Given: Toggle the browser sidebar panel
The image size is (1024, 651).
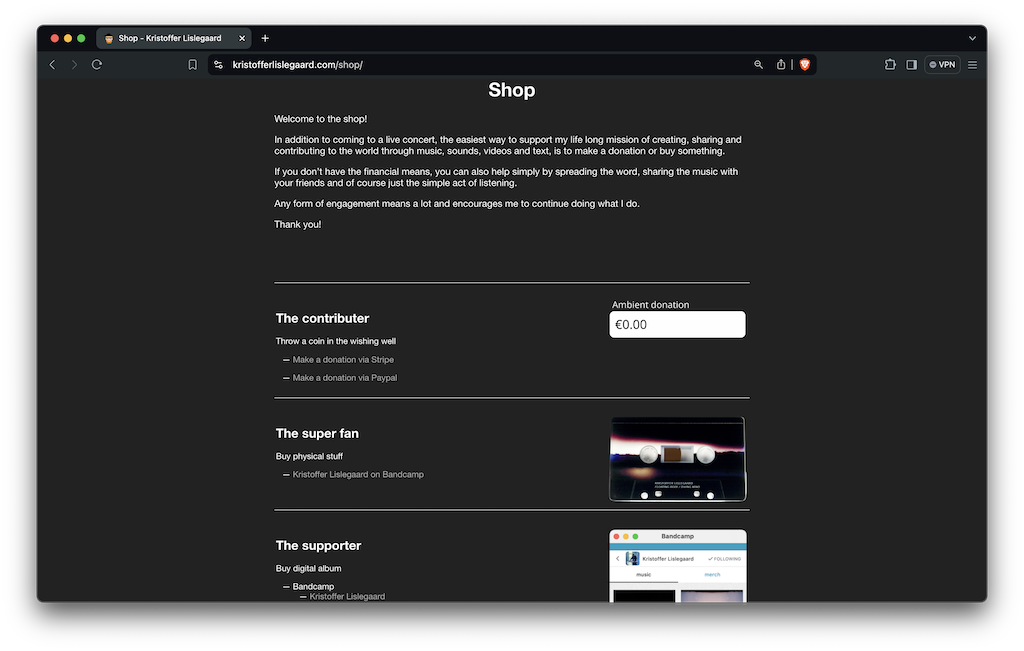Looking at the screenshot, I should 911,65.
